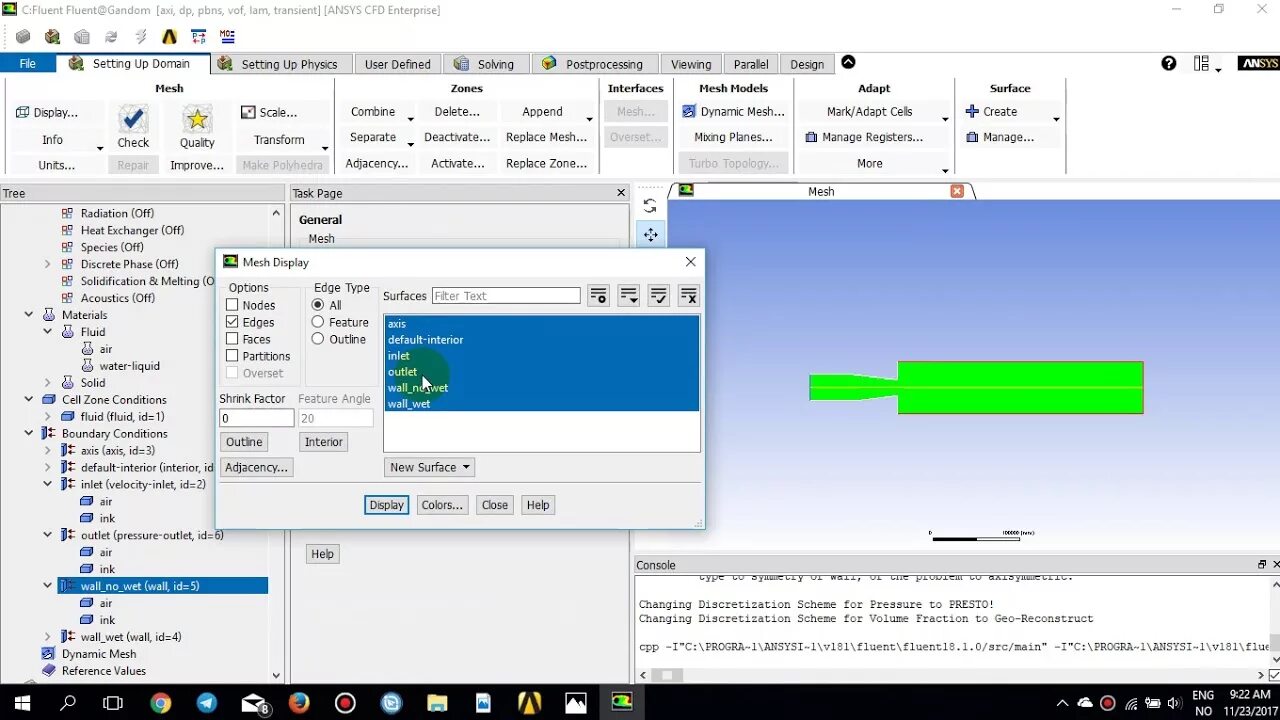The height and width of the screenshot is (720, 1280).
Task: Click the Adjacency... button in dialog
Action: coord(256,467)
